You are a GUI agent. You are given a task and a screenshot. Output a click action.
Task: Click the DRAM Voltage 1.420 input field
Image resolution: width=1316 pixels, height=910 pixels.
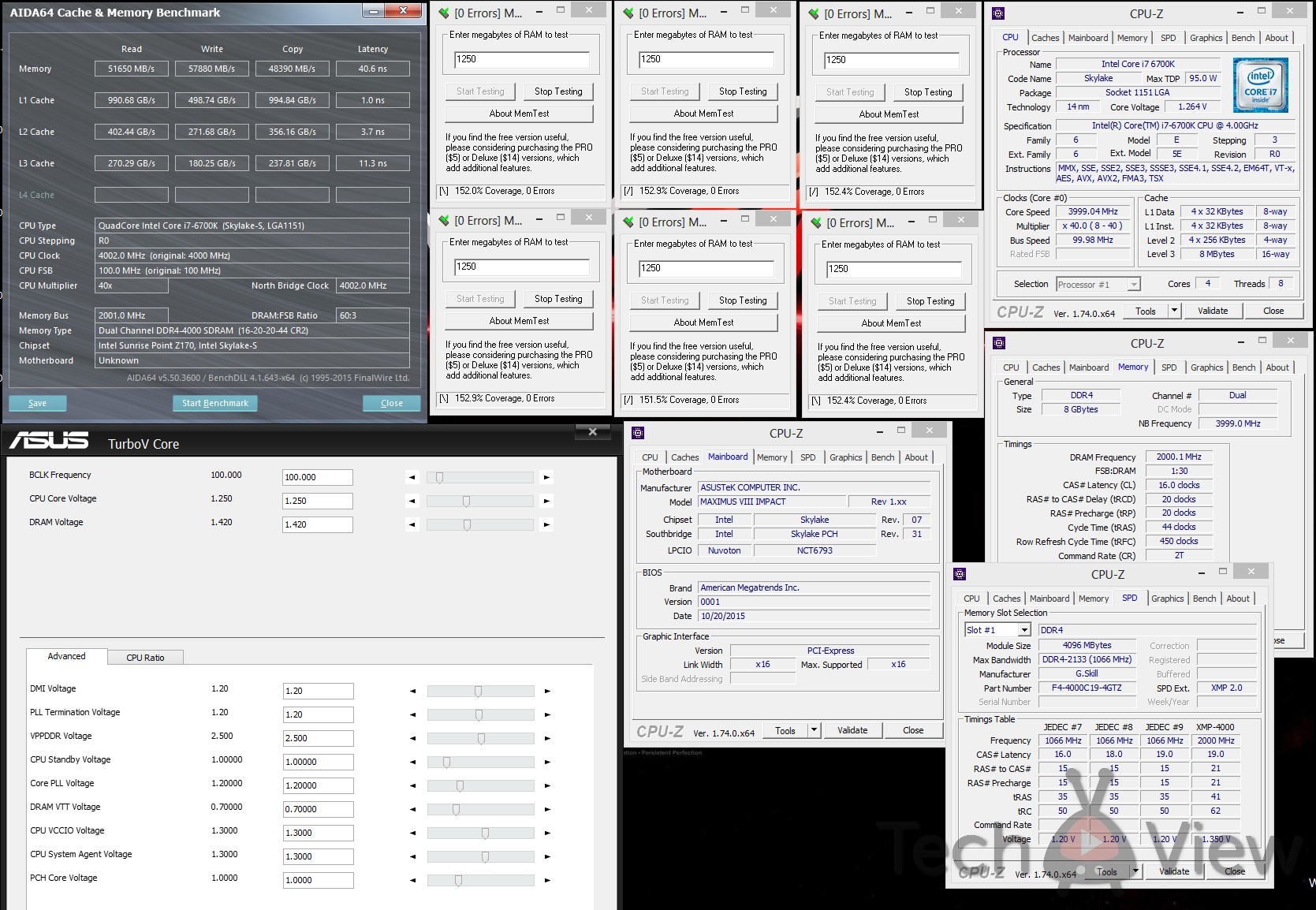point(318,524)
